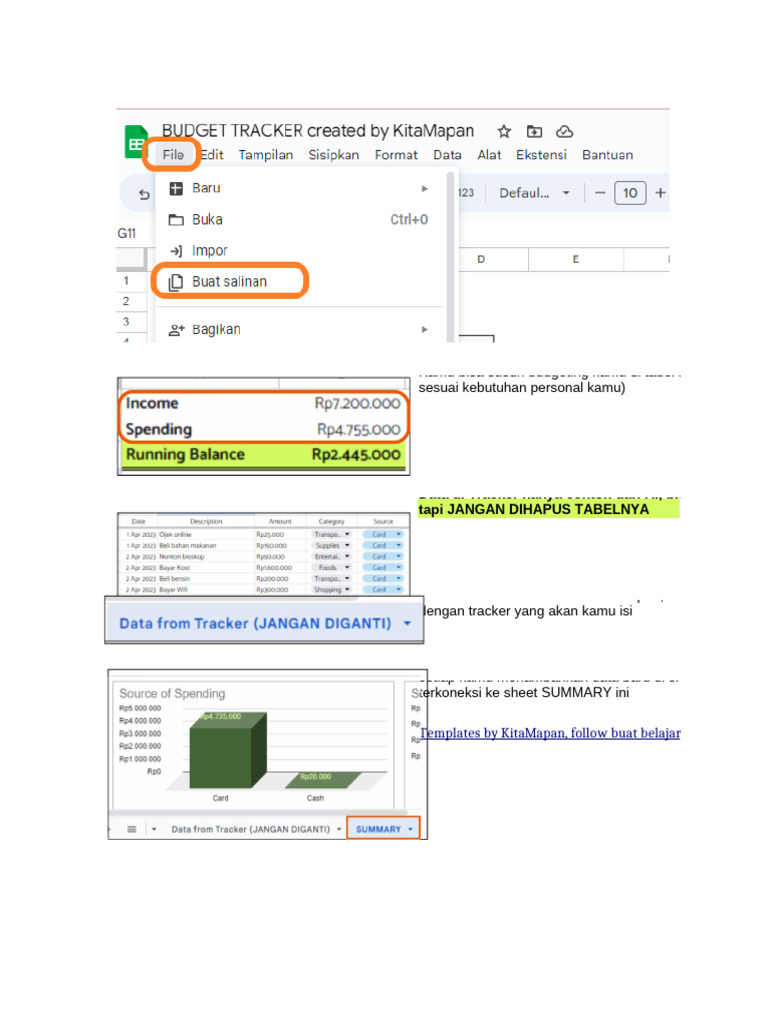Decrease font size with minus button
This screenshot has width=768, height=1024.
pyautogui.click(x=600, y=193)
